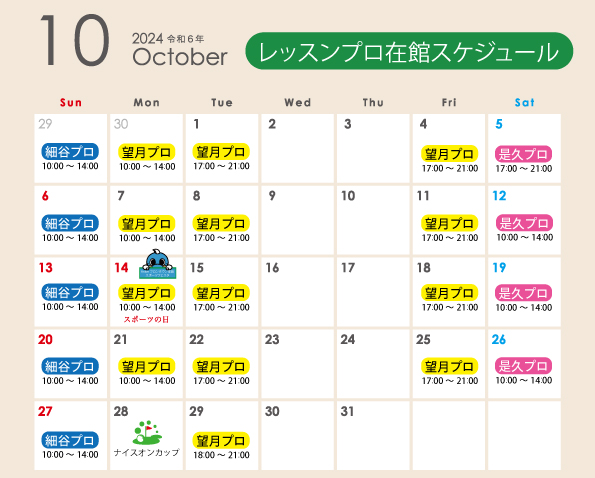Click the Sun column header
This screenshot has width=595, height=478.
click(71, 102)
